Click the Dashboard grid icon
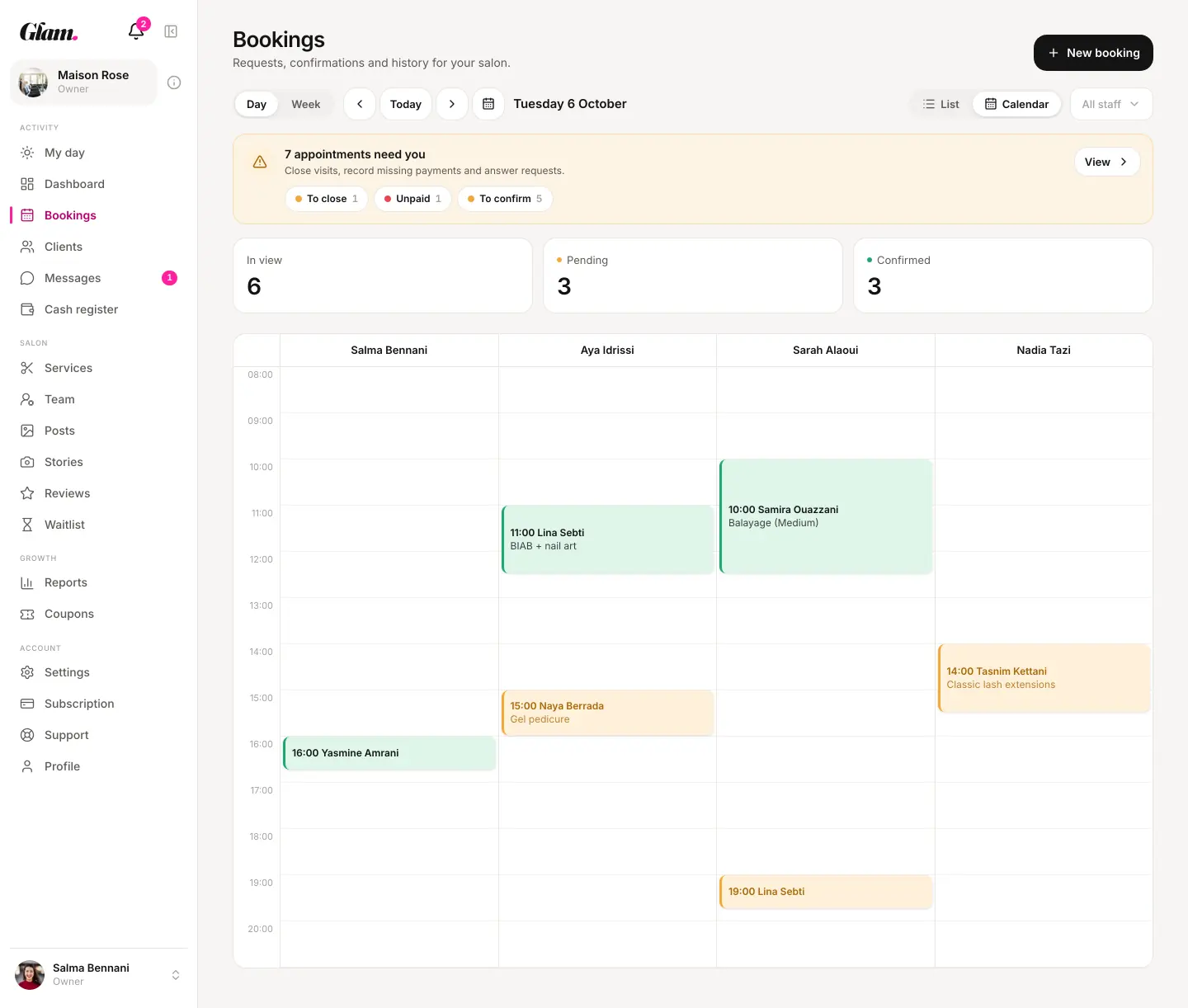This screenshot has height=1008, width=1188. (27, 184)
